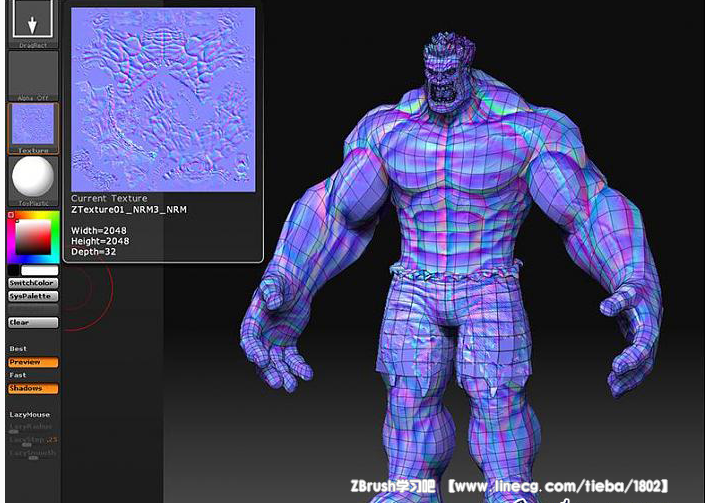Toggle the Preview render mode
705x503 pixels.
[33, 362]
